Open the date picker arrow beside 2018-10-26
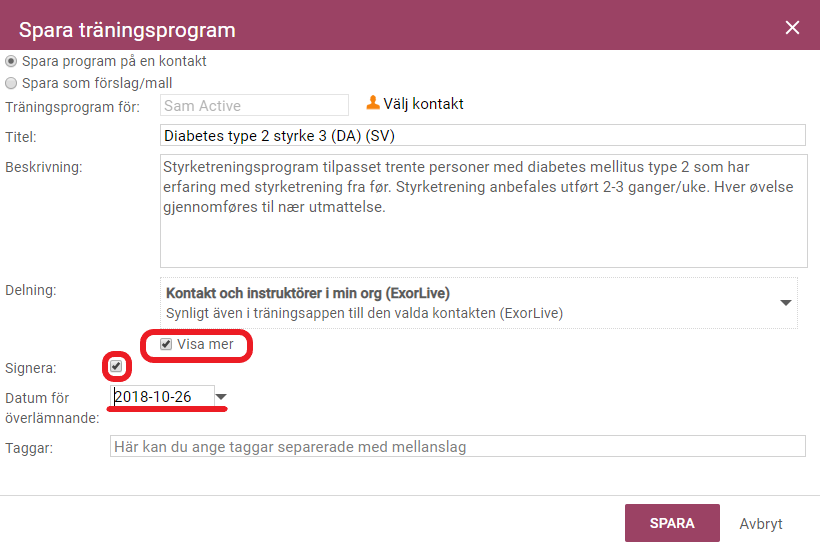The width and height of the screenshot is (820, 552). [221, 397]
